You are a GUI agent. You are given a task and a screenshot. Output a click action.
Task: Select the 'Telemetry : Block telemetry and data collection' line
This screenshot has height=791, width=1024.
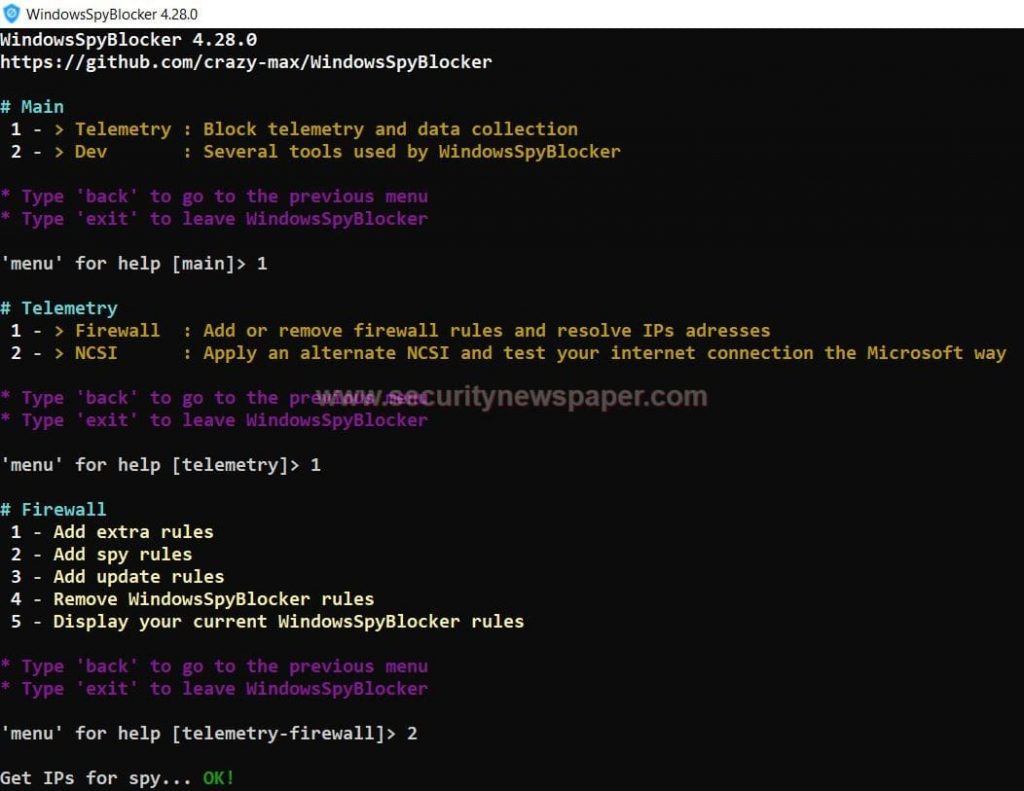click(295, 129)
